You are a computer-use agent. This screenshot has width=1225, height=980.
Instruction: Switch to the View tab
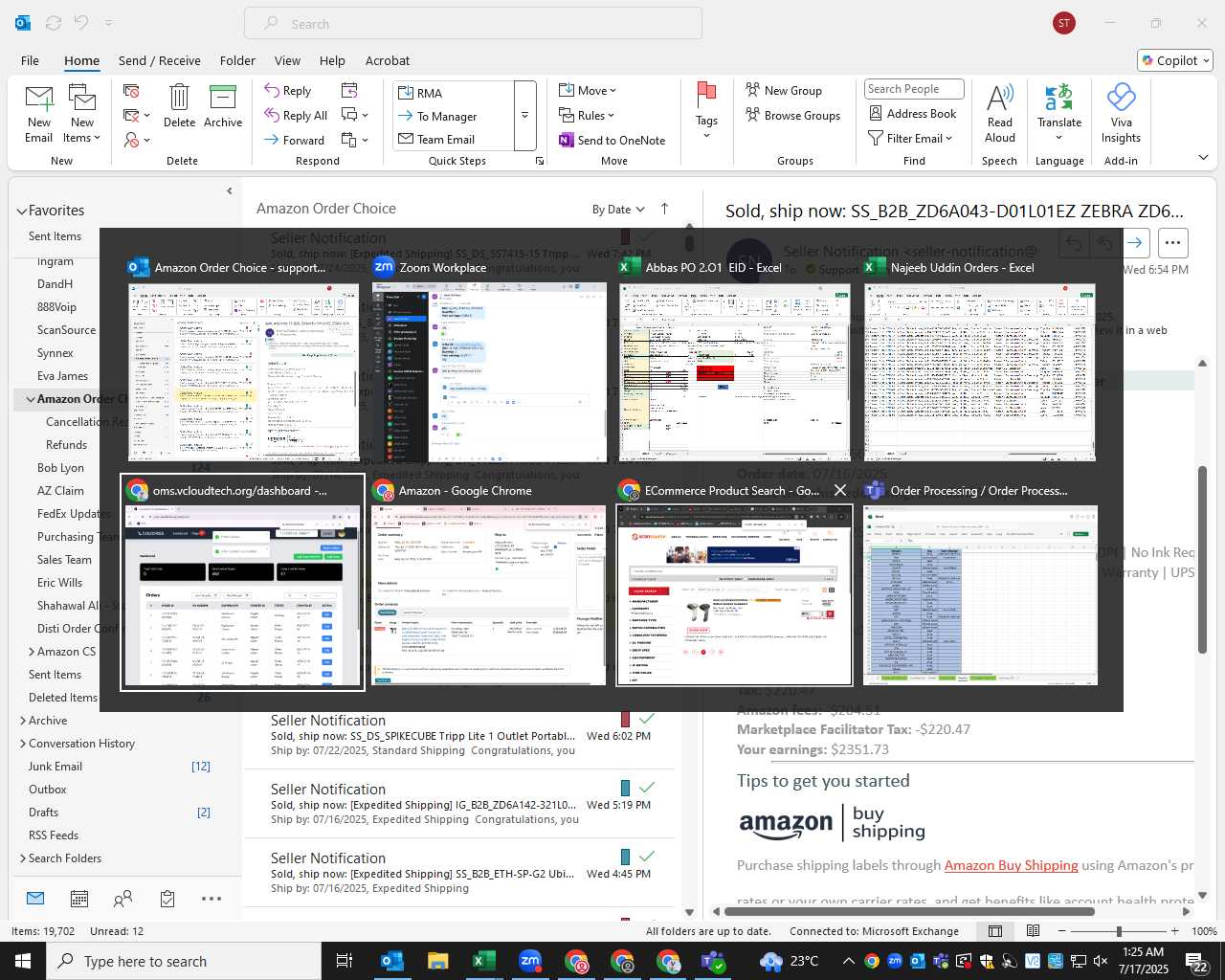point(287,60)
